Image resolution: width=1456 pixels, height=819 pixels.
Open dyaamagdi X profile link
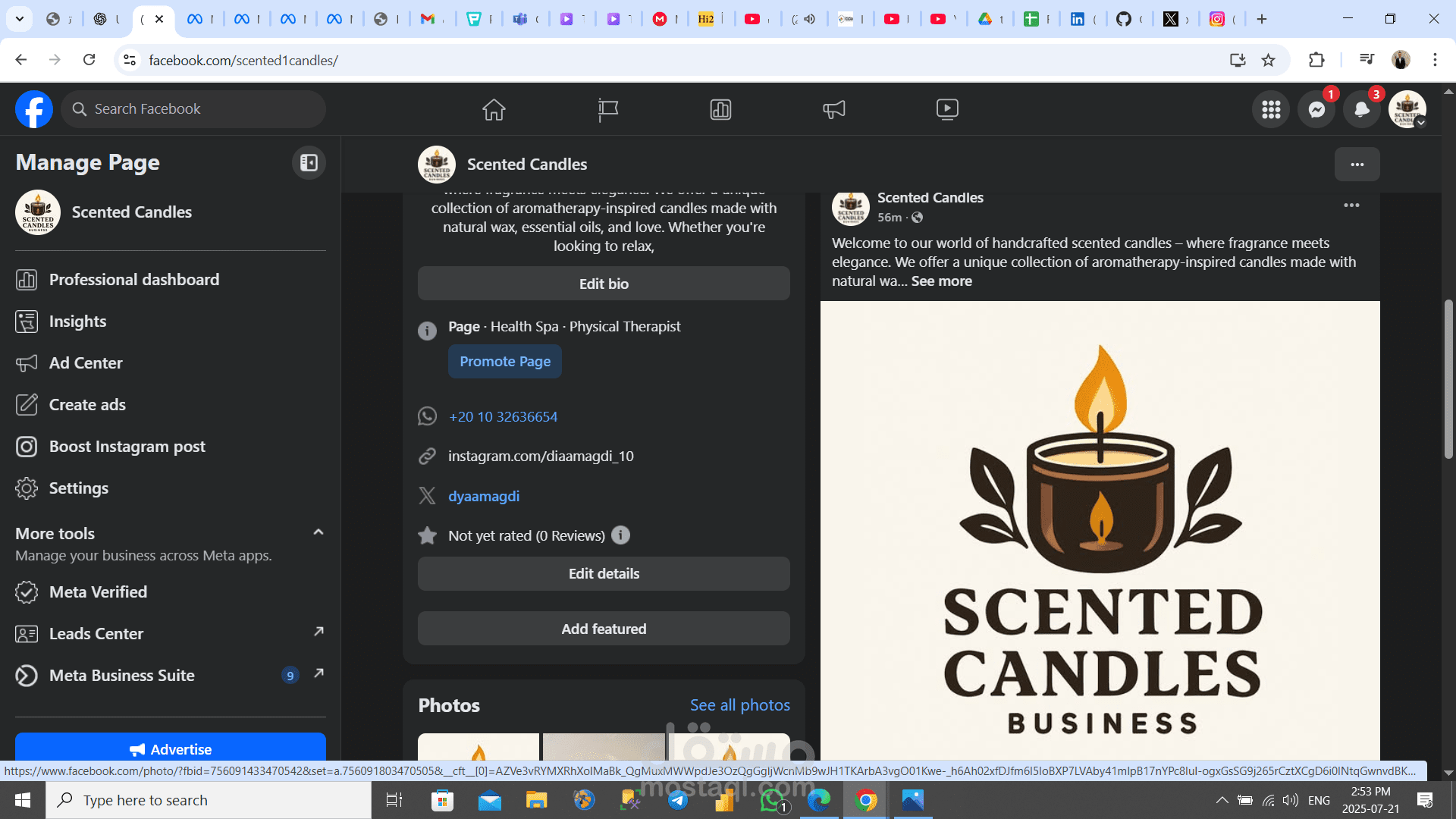coord(484,497)
